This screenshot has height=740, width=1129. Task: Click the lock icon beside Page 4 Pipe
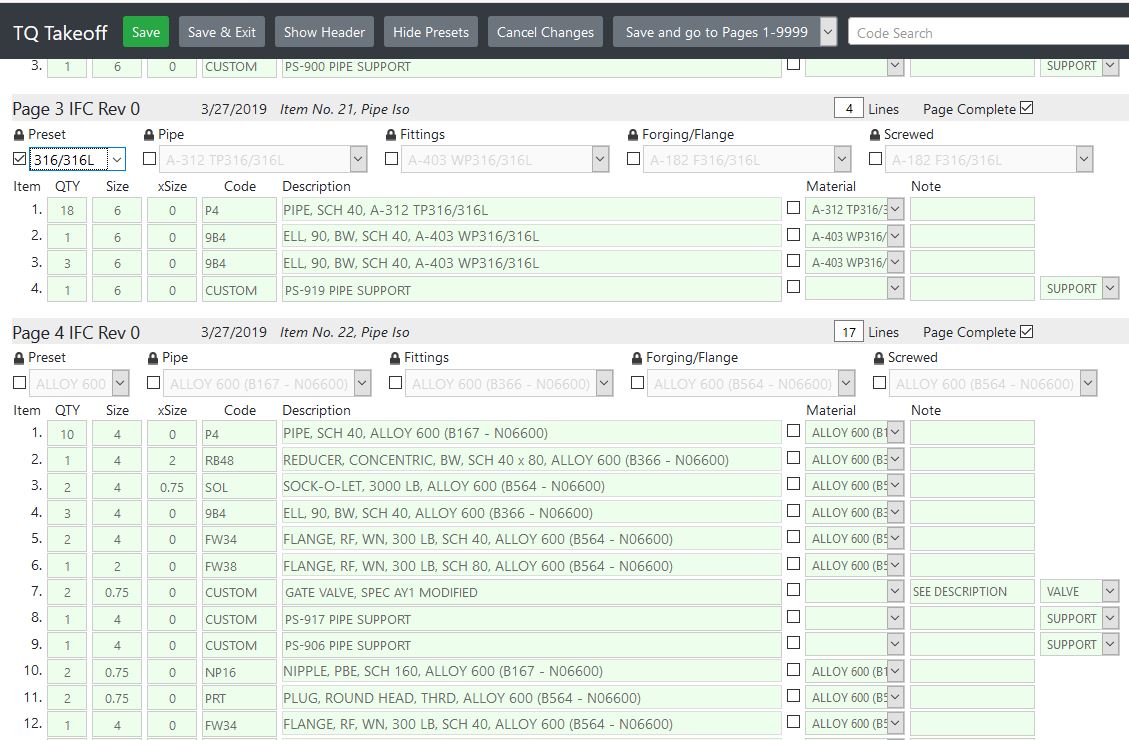(153, 358)
